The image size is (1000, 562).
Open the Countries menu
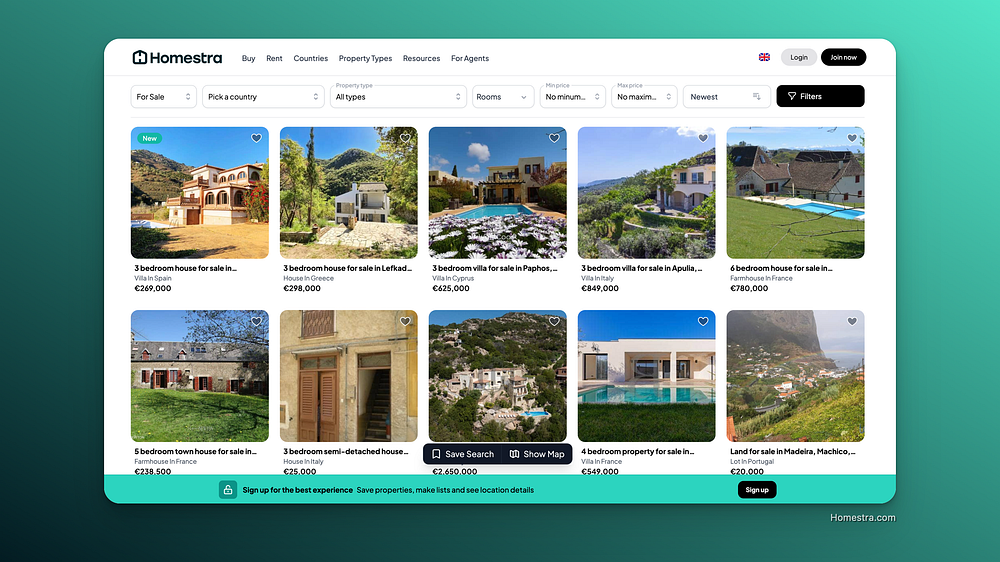click(x=311, y=58)
